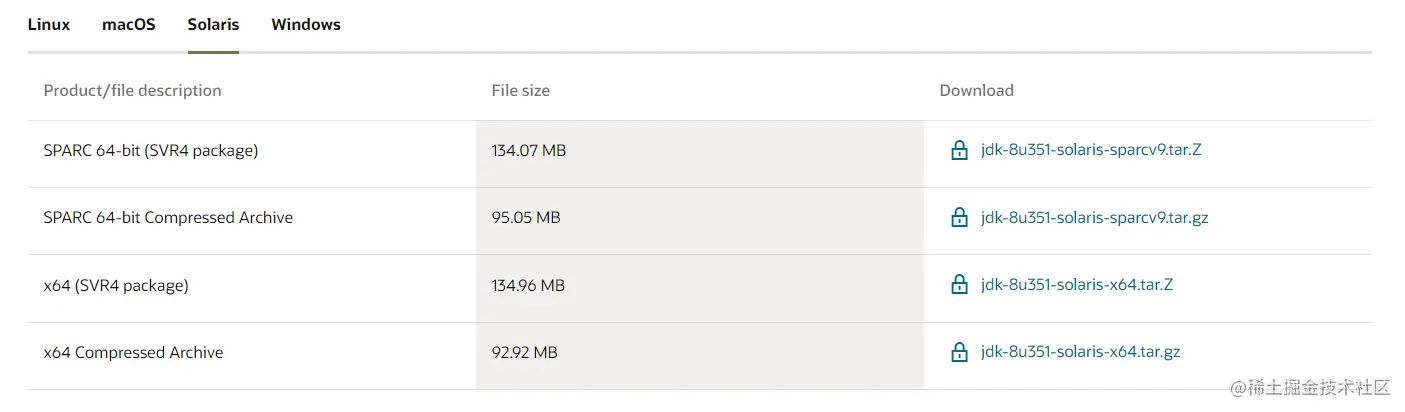Select the SPARC 64-bit (SVR4 package) row text
The width and height of the screenshot is (1405, 412).
[151, 151]
